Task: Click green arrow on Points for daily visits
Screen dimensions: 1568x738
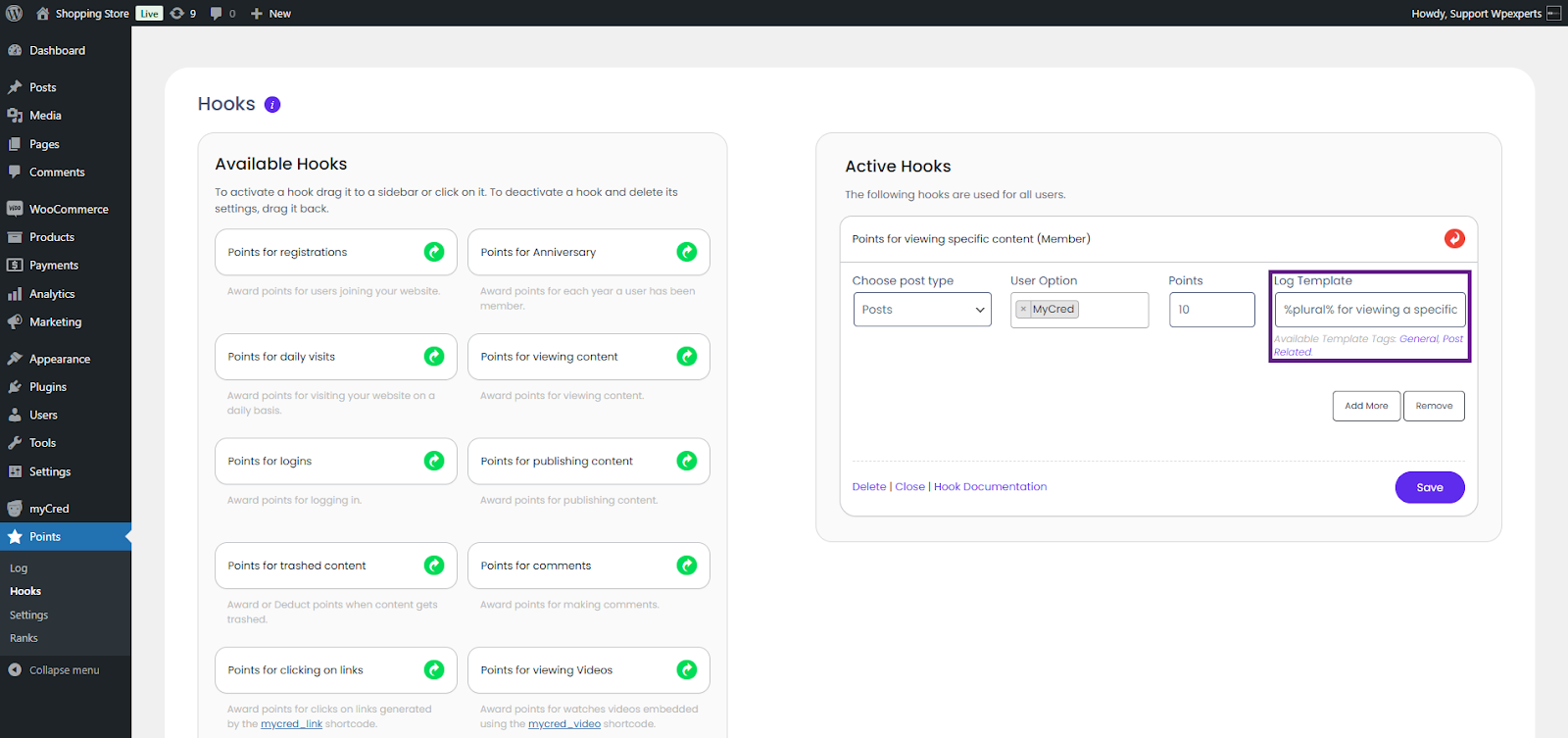Action: click(x=434, y=357)
